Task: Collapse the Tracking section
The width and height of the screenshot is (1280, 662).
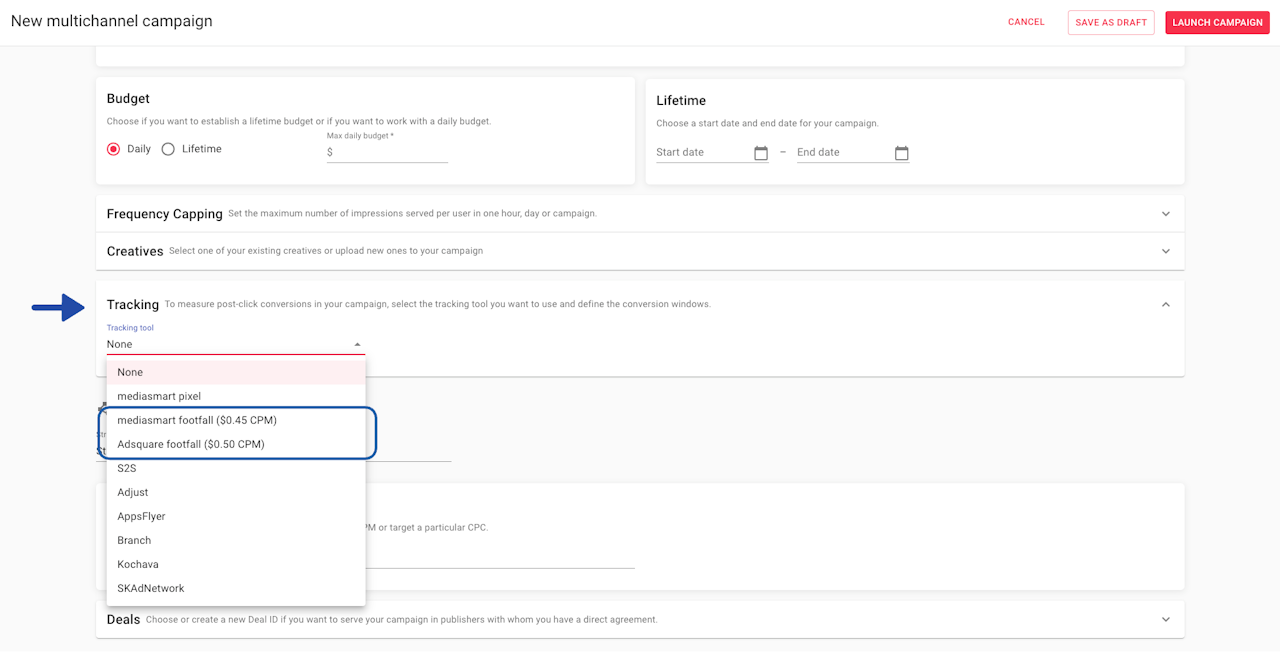Action: coord(1165,305)
